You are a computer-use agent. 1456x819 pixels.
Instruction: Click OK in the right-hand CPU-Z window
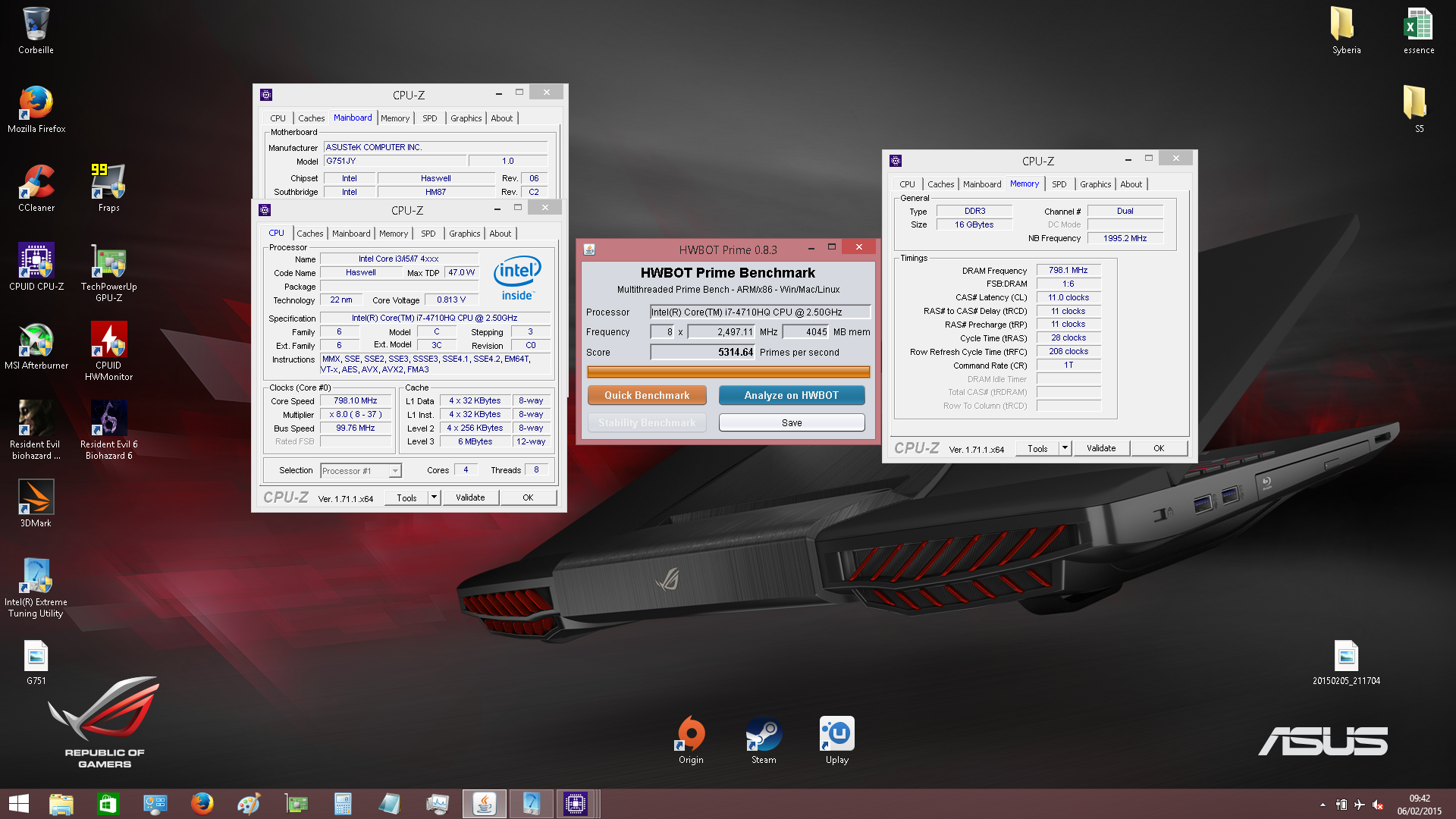pyautogui.click(x=1159, y=448)
